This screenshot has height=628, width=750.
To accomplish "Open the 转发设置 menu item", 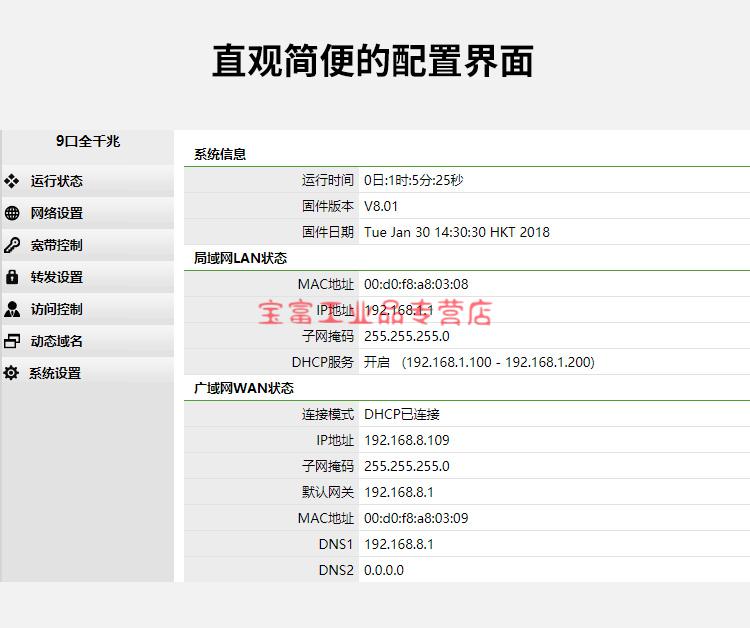I will [x=87, y=277].
